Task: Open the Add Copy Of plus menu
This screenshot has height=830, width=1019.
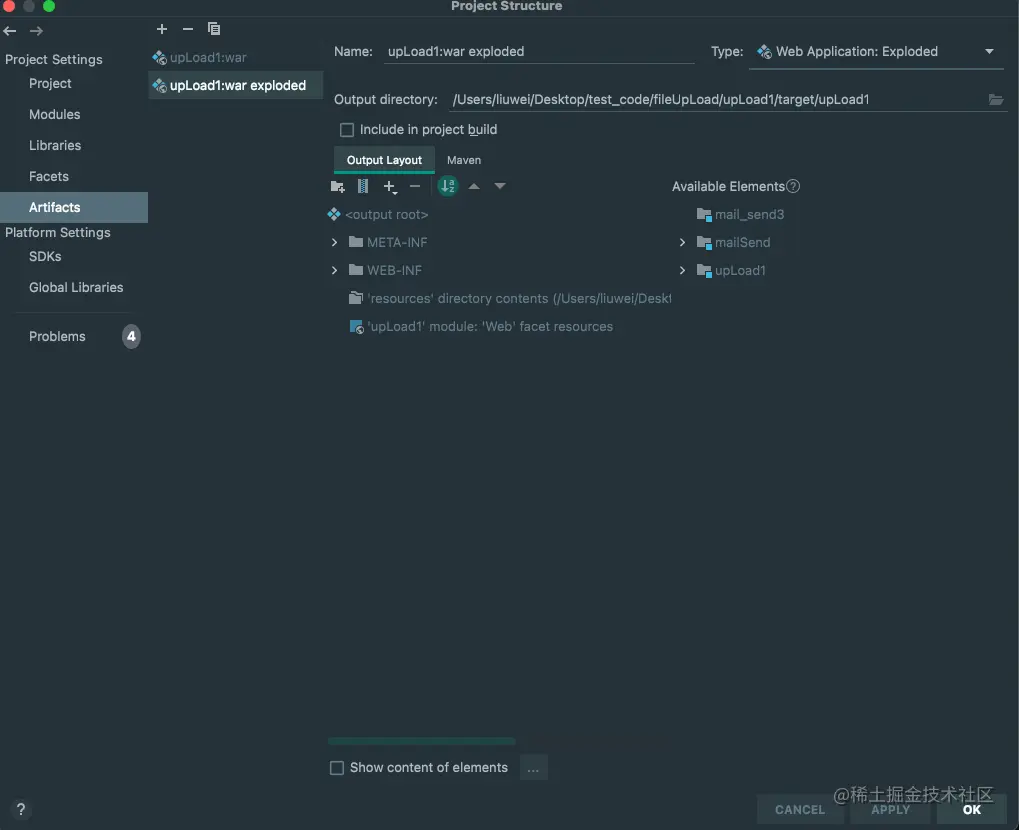Action: pyautogui.click(x=389, y=187)
